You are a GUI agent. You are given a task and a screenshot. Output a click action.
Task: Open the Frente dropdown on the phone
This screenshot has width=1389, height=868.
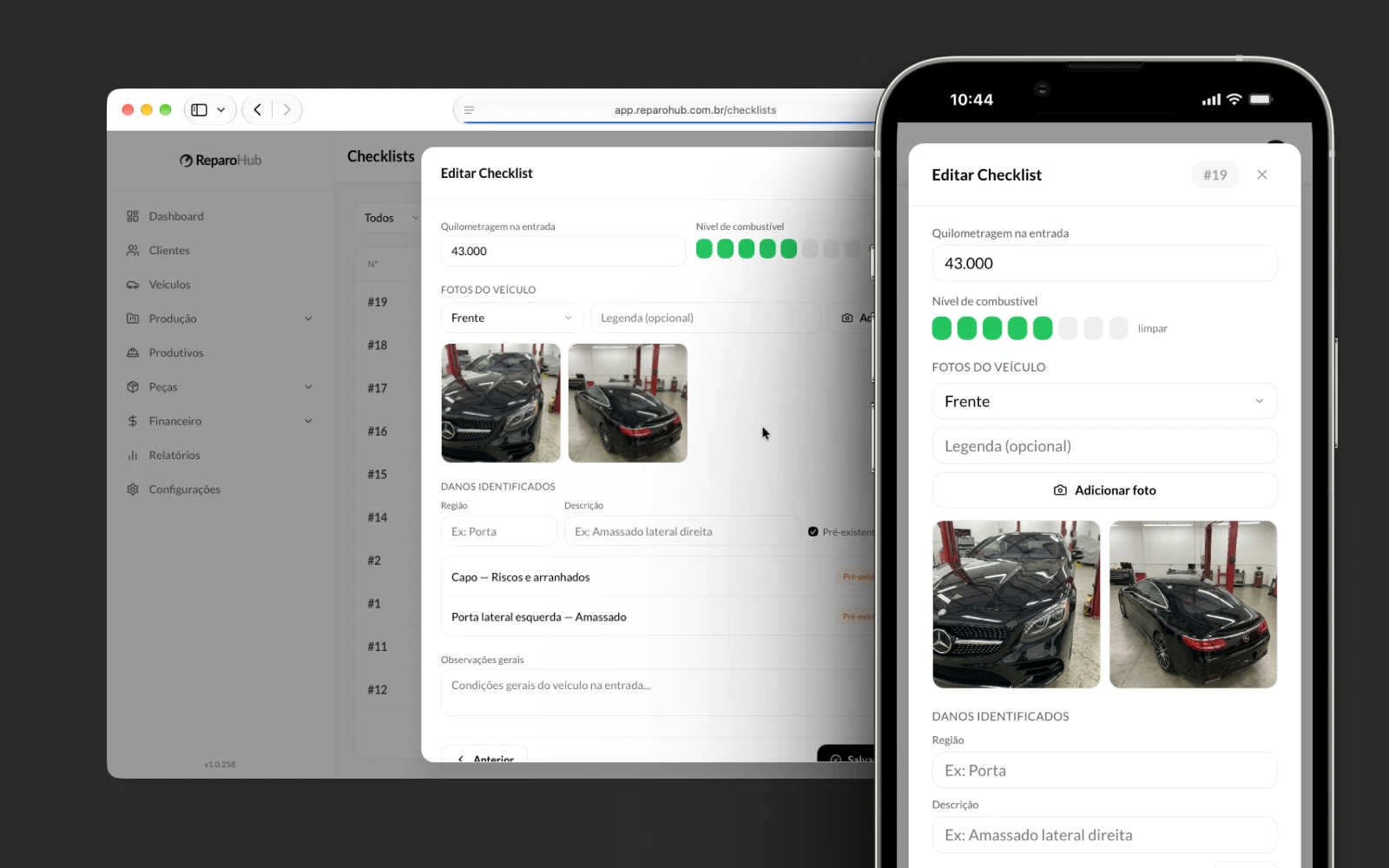click(x=1104, y=401)
